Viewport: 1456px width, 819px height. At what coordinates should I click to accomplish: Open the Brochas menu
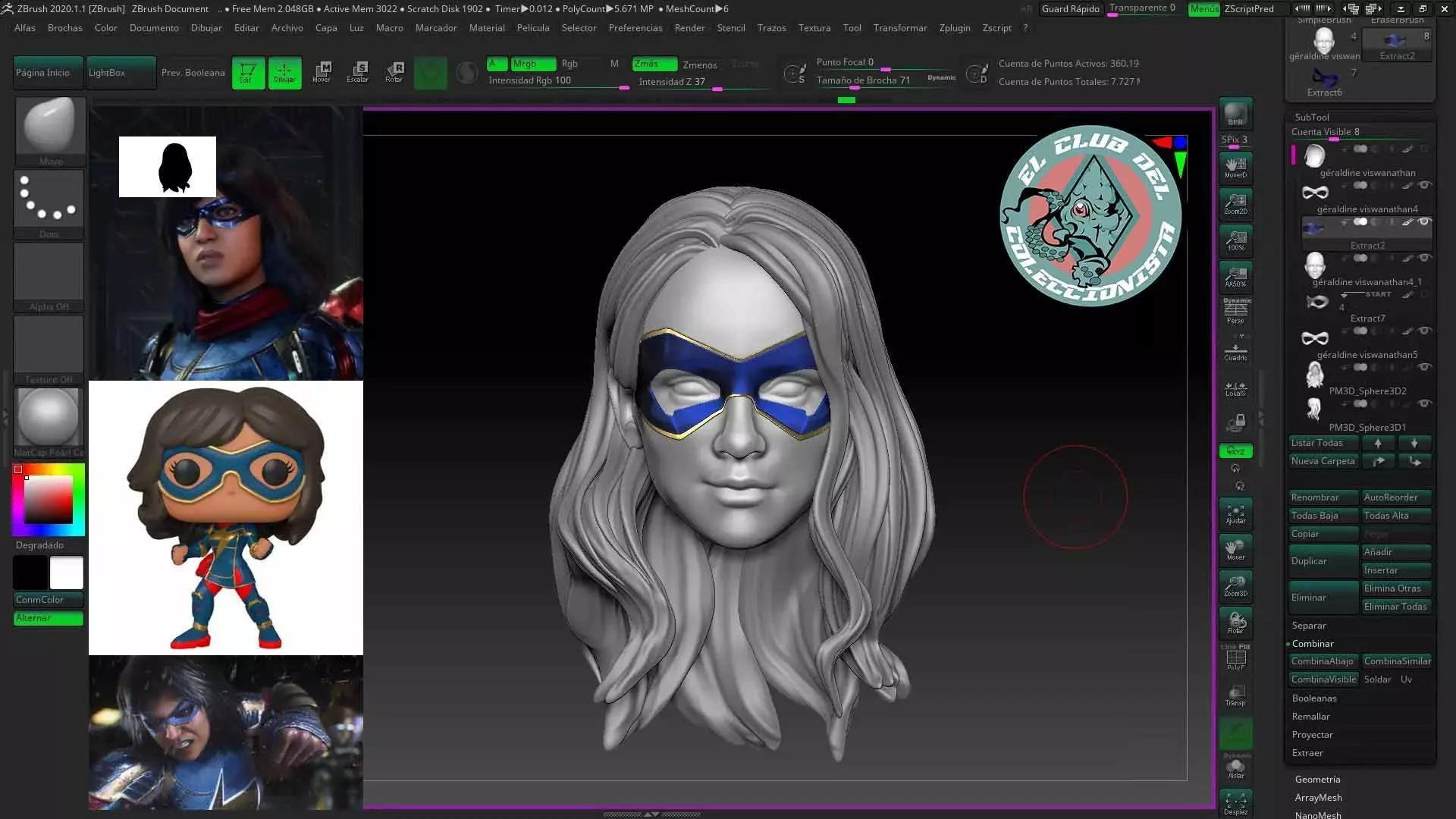click(x=64, y=28)
